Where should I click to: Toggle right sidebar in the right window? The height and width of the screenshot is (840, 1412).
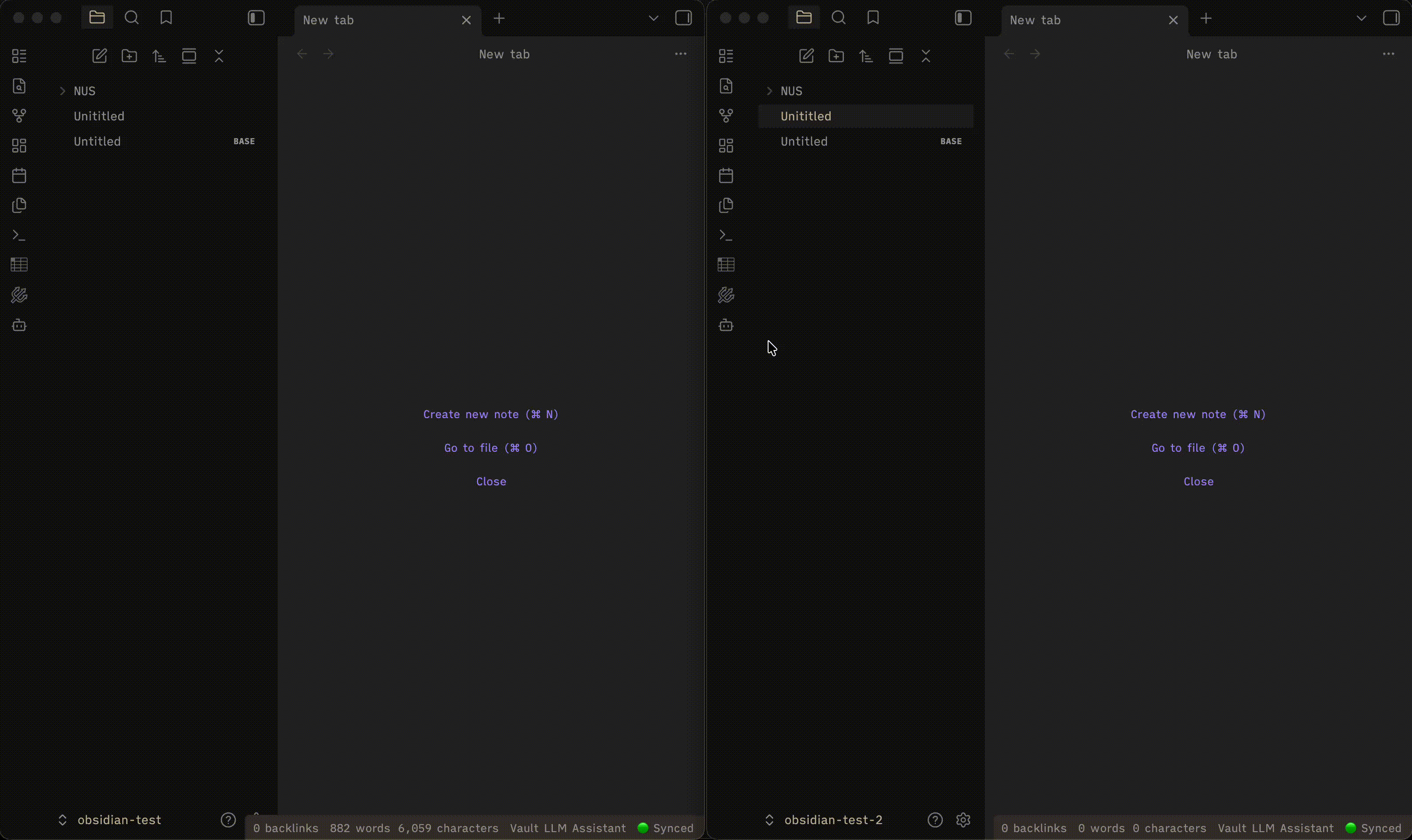coord(1391,18)
